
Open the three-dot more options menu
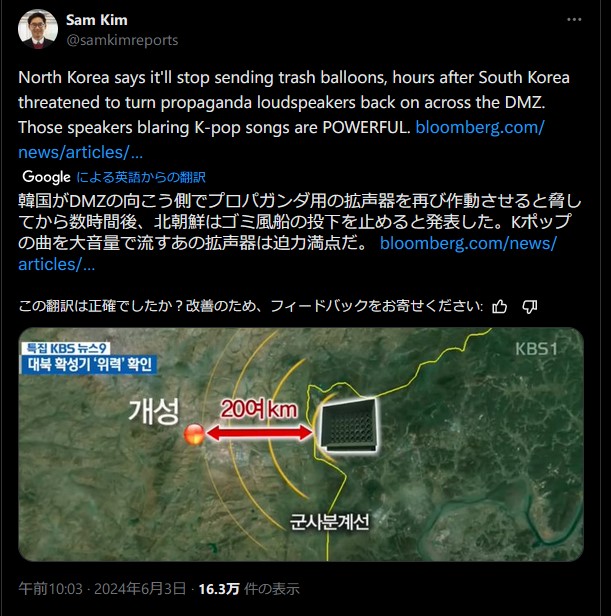point(574,20)
